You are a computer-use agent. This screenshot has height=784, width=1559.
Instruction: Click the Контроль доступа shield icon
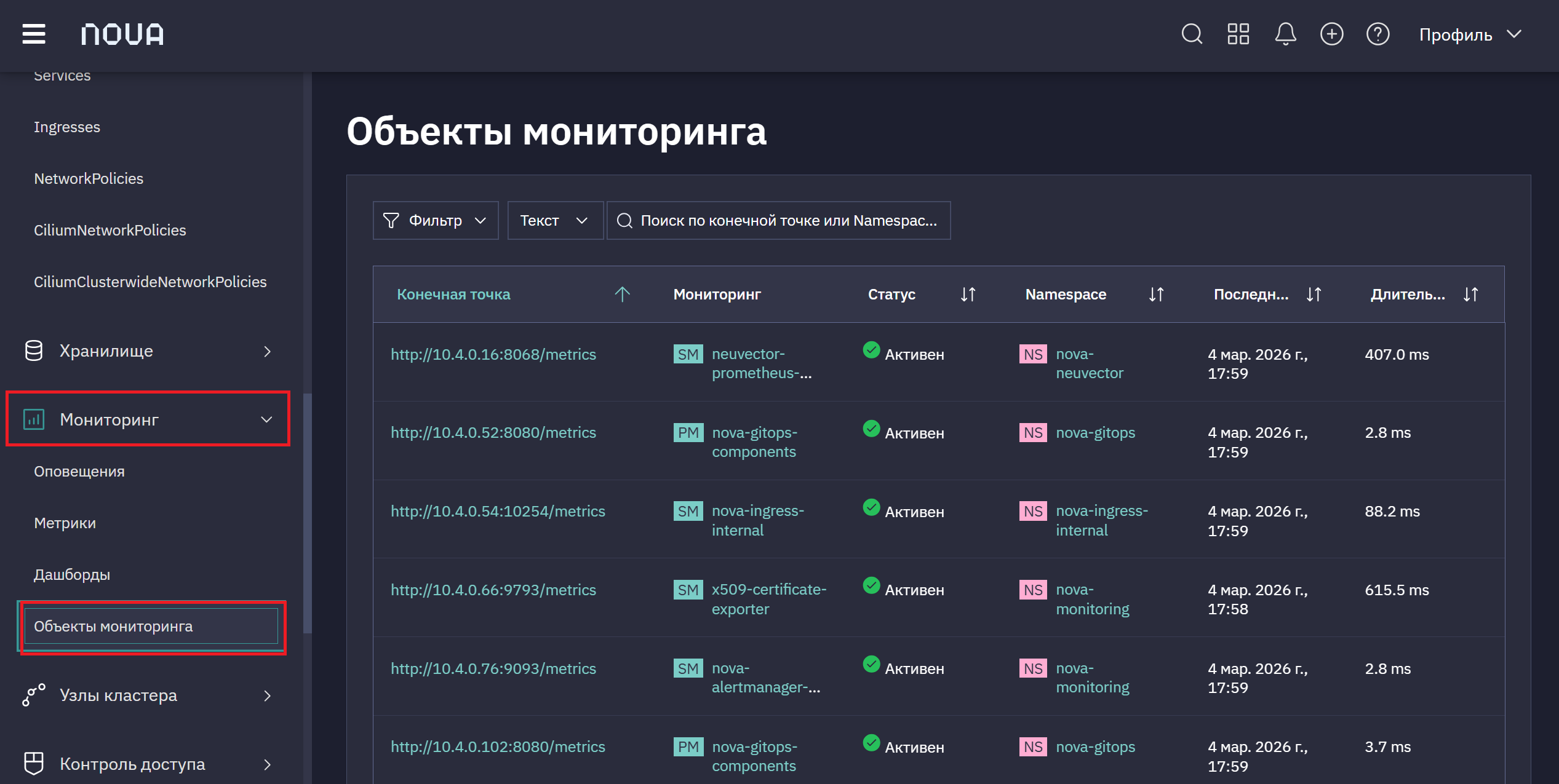point(34,763)
